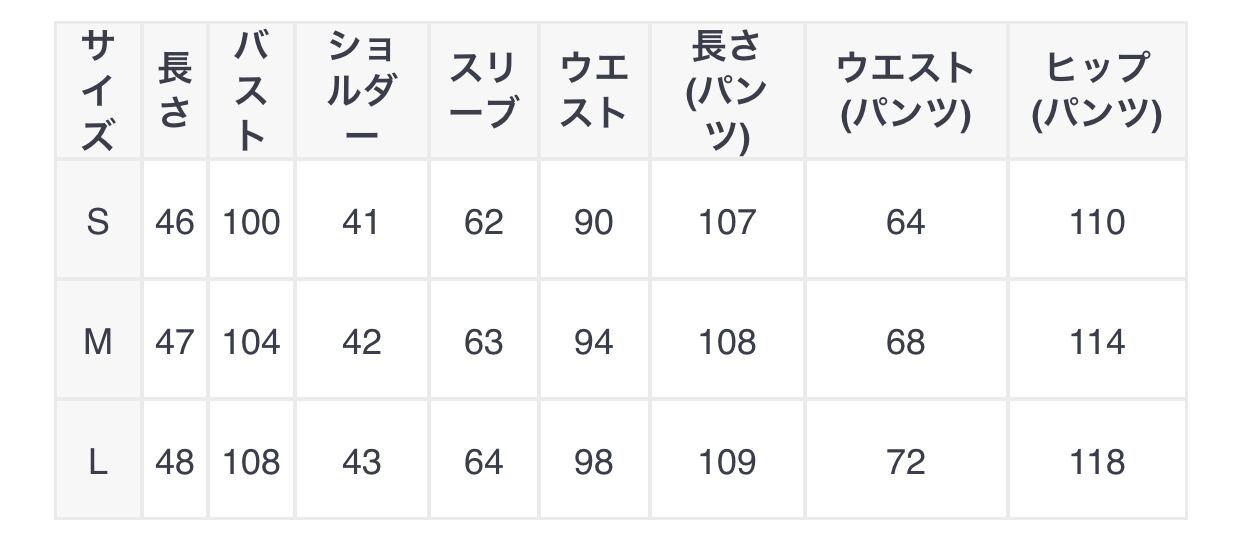Click the ウエスト(パンツ) column header
Screen dimensions: 1242x542
pyautogui.click(x=905, y=91)
